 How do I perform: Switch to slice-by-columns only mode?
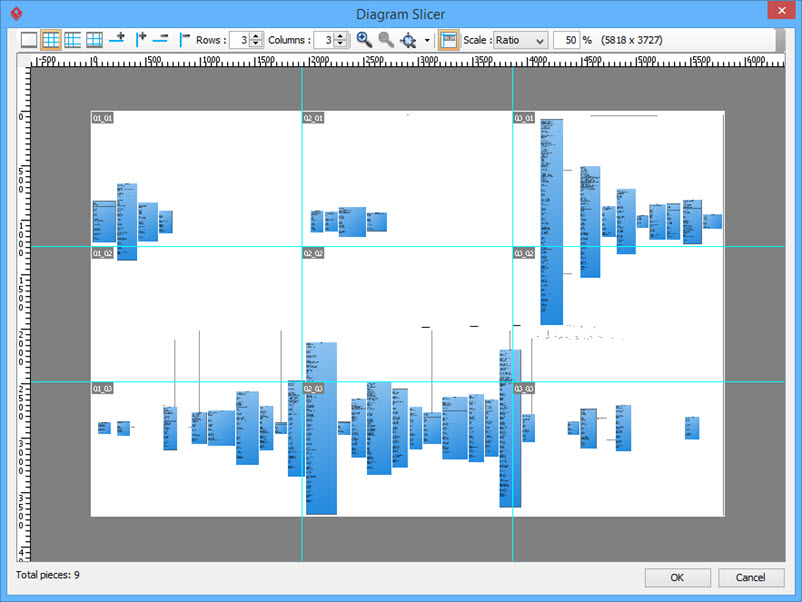pos(94,40)
